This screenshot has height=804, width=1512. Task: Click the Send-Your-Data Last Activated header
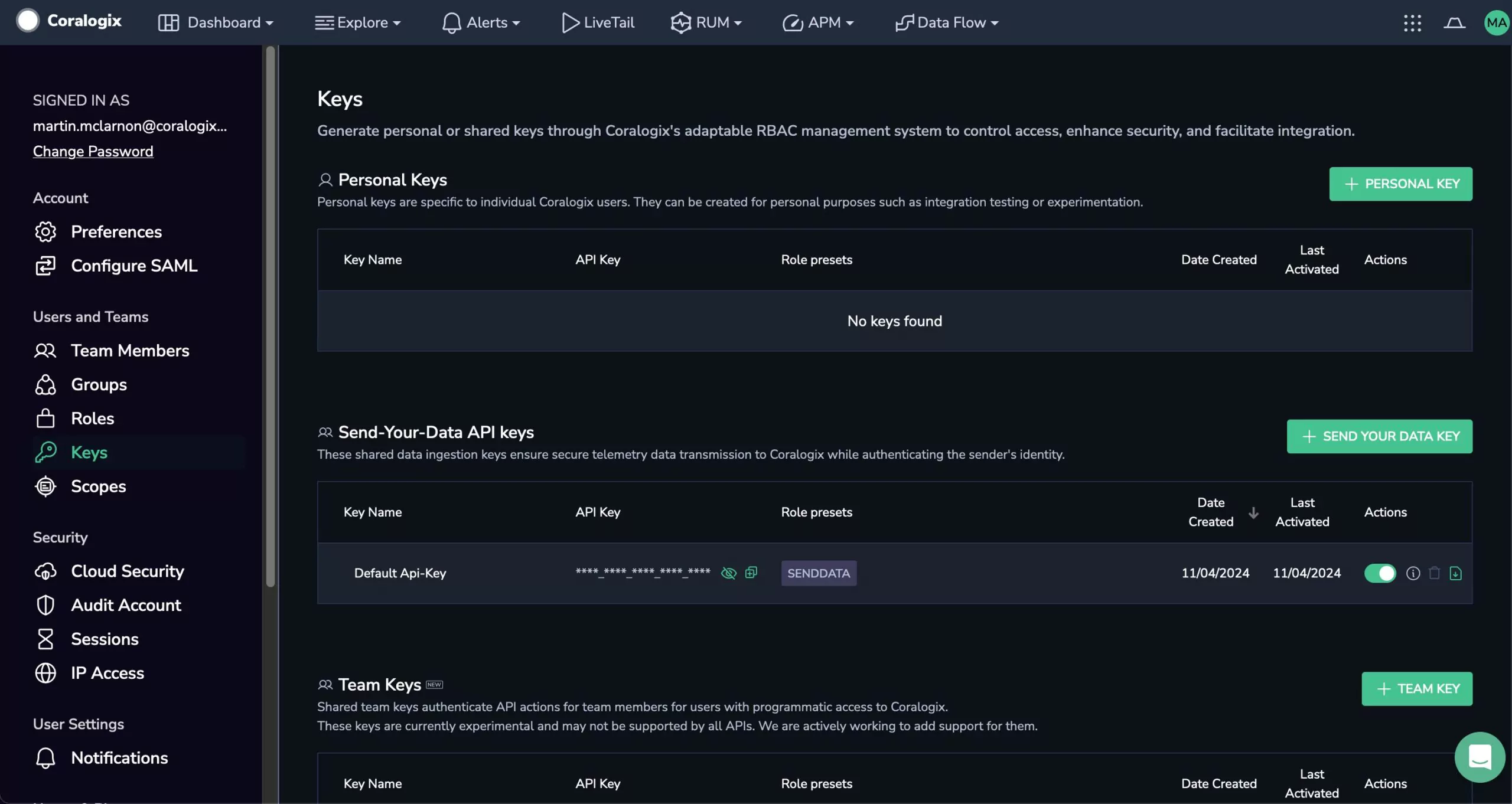coord(1302,513)
